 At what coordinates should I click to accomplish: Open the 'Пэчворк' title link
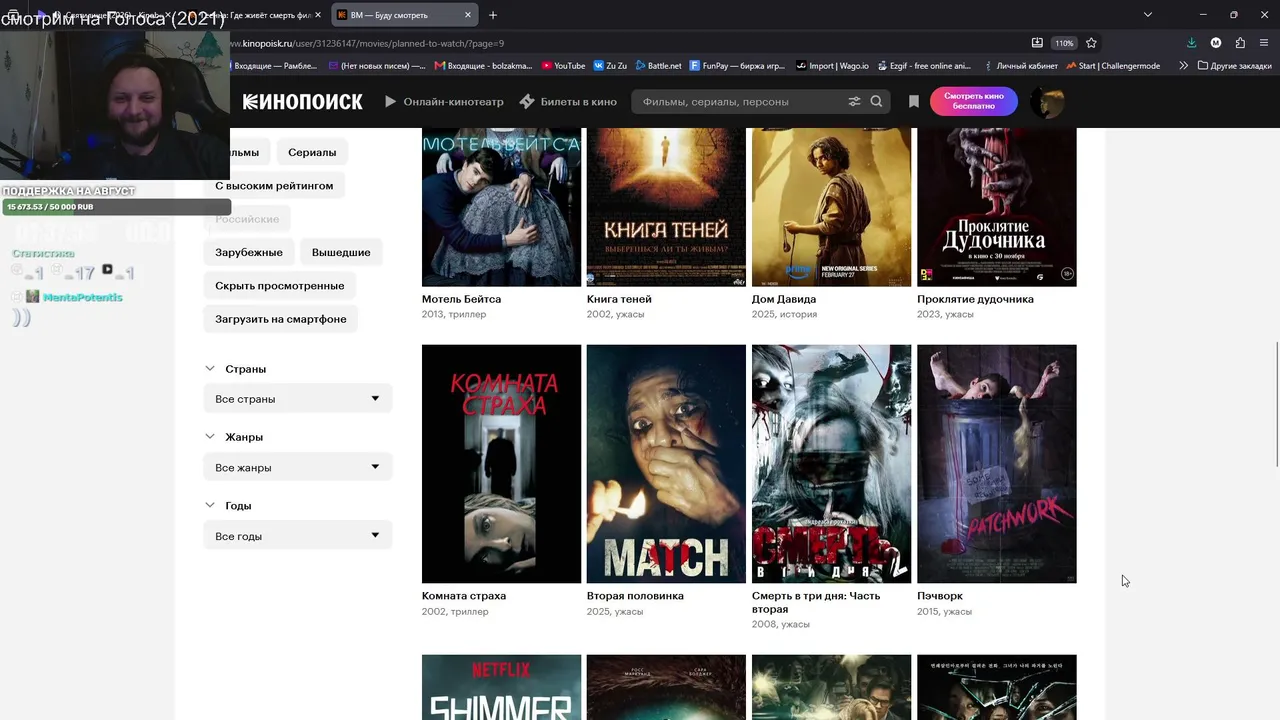[x=940, y=596]
